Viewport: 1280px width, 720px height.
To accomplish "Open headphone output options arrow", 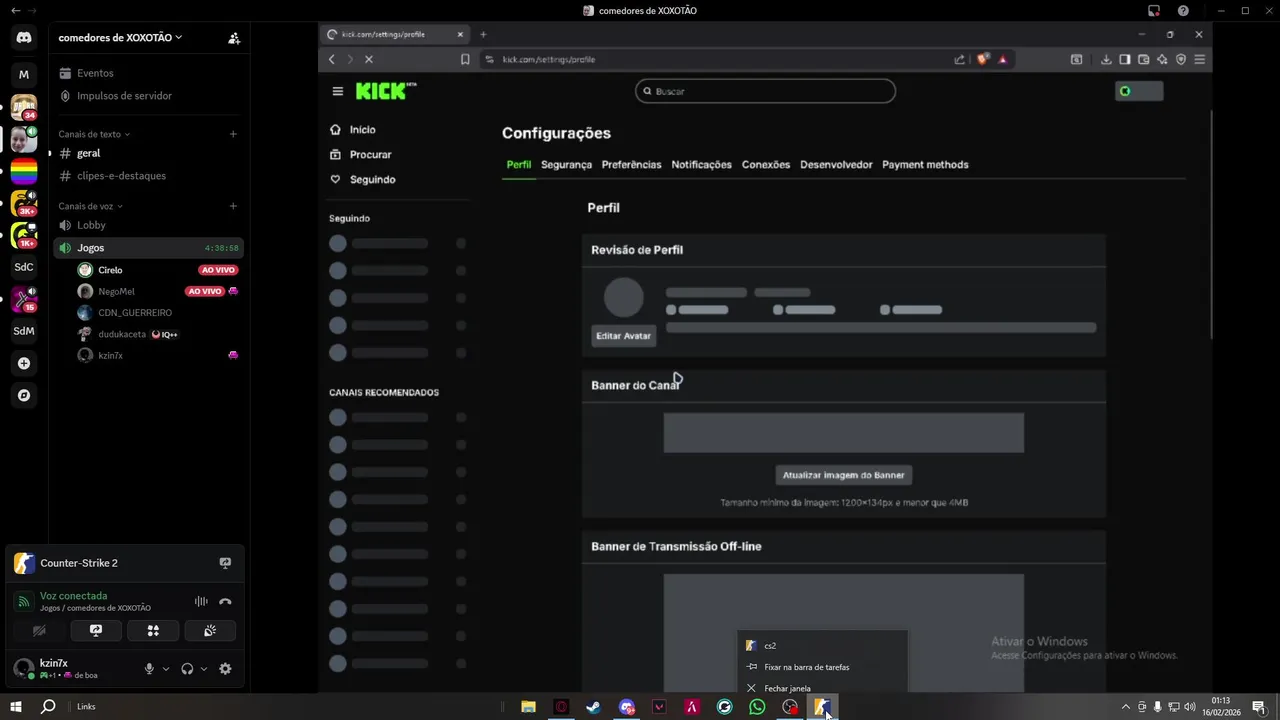I will point(204,669).
